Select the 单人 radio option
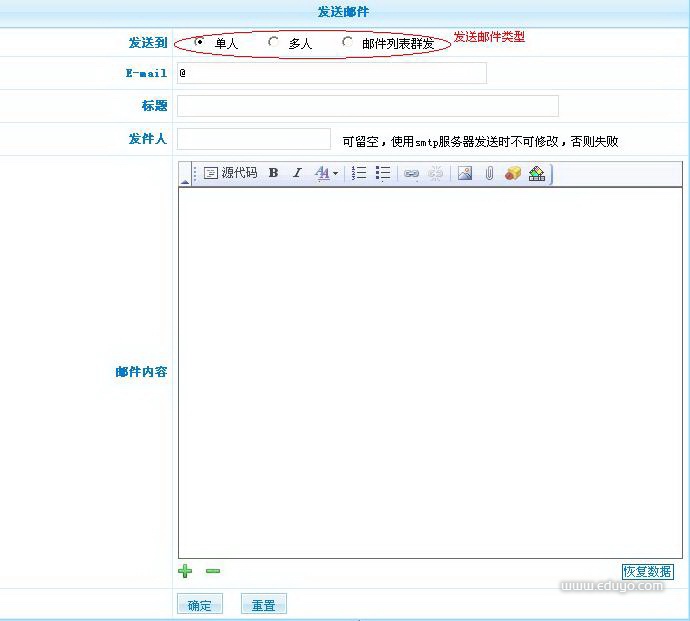The width and height of the screenshot is (690, 621). 200,42
